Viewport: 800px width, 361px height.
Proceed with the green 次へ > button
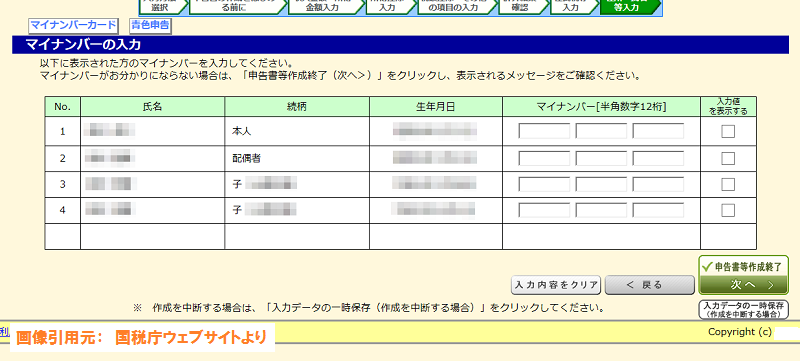pyautogui.click(x=744, y=285)
